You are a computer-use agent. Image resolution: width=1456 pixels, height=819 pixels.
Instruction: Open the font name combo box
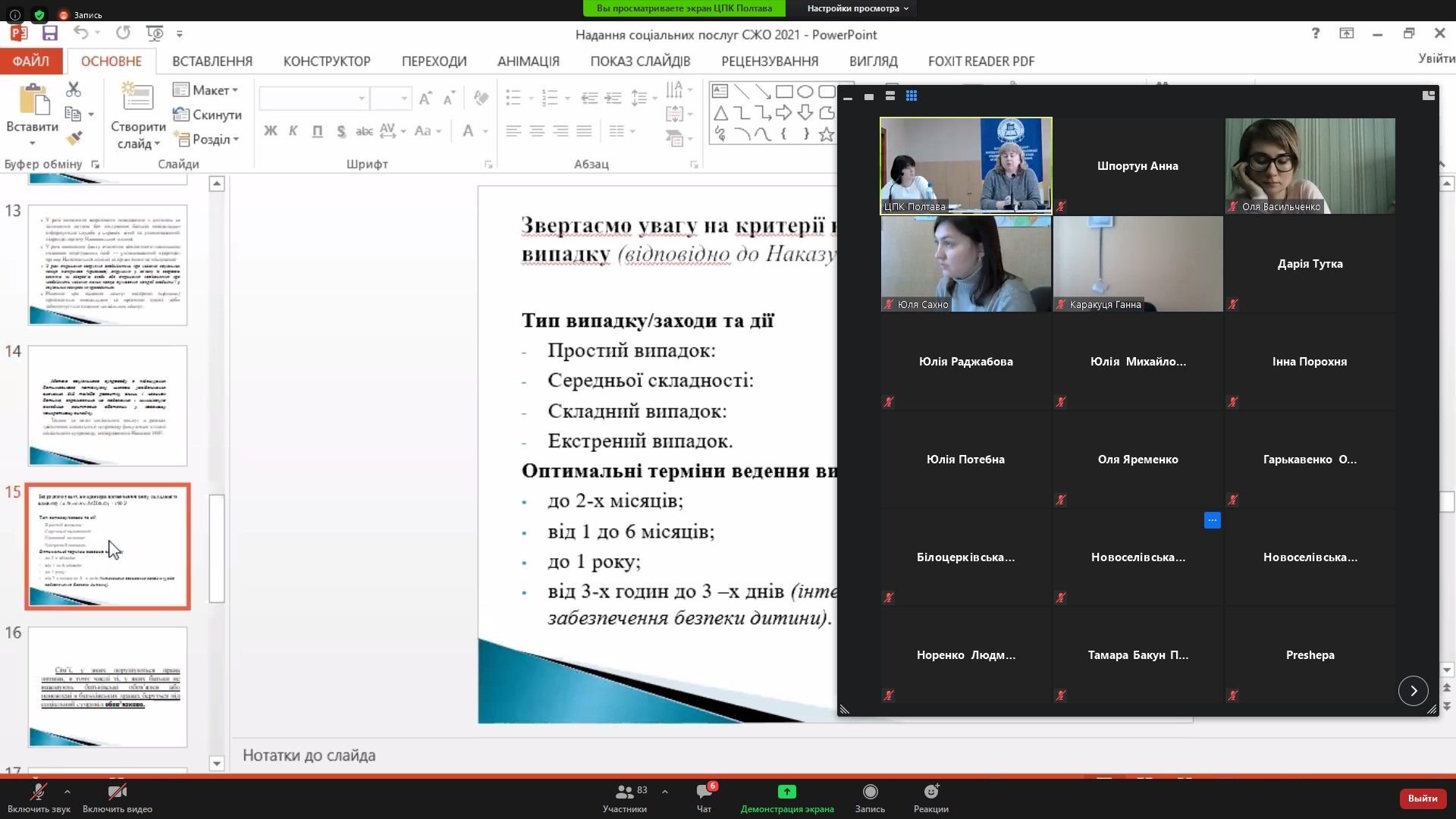coord(314,99)
